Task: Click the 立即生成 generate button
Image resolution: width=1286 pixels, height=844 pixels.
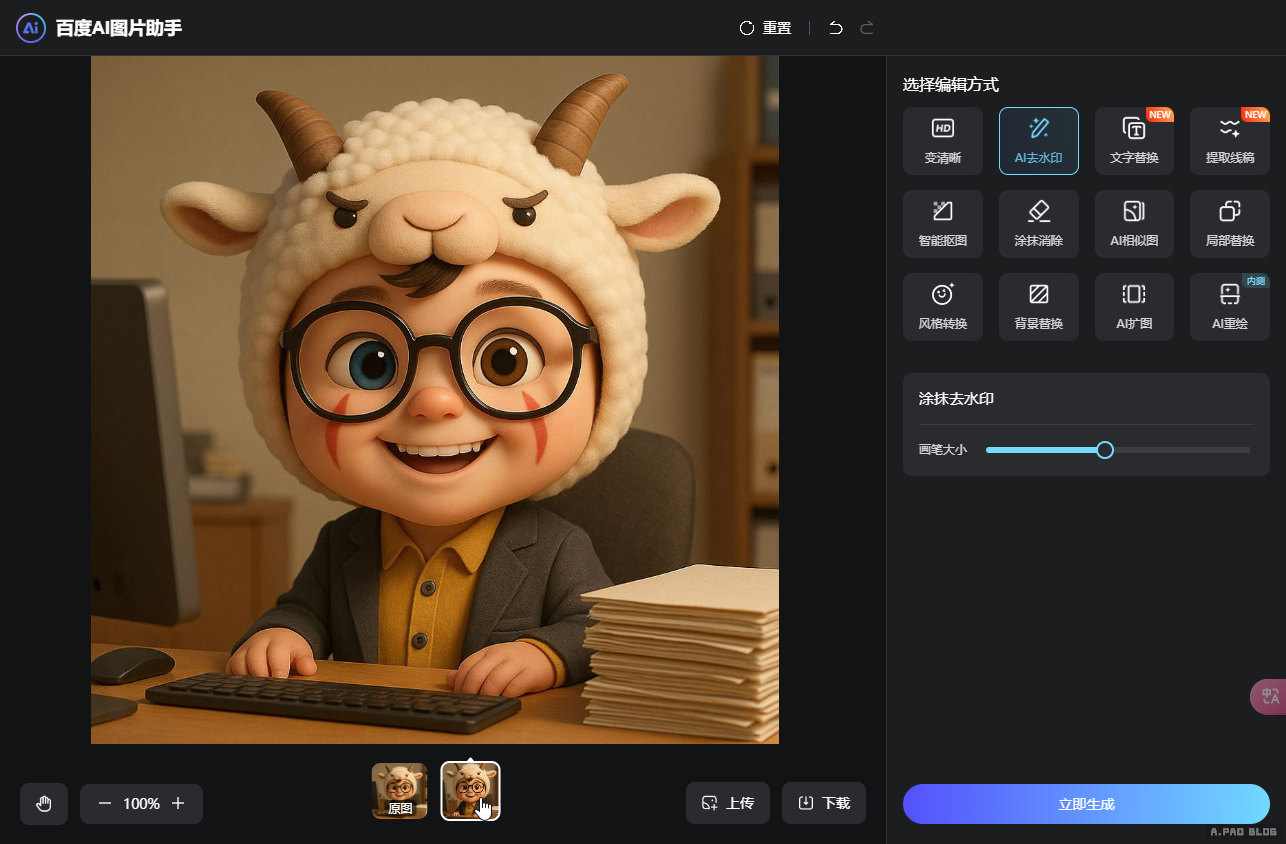Action: pyautogui.click(x=1086, y=804)
